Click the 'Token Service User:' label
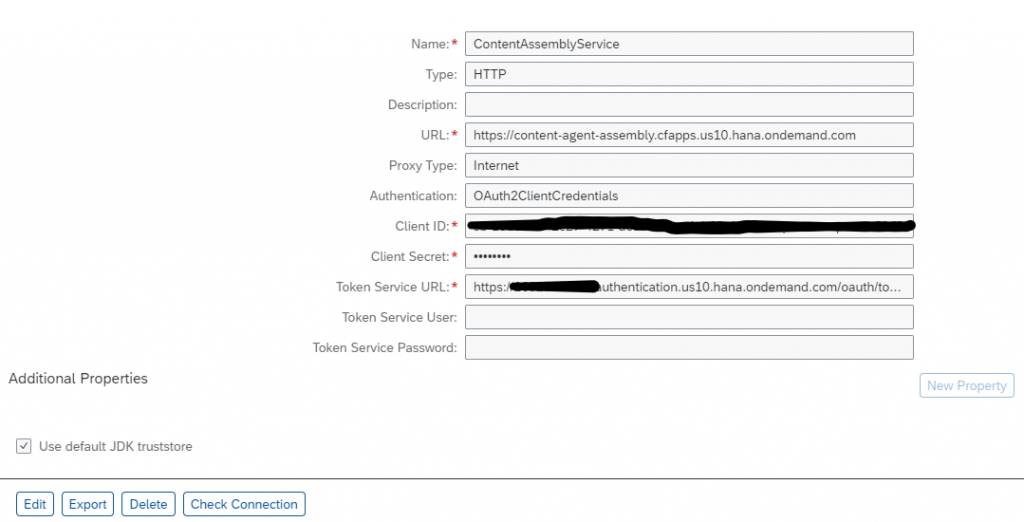Viewport: 1024px width, 522px height. tap(400, 317)
